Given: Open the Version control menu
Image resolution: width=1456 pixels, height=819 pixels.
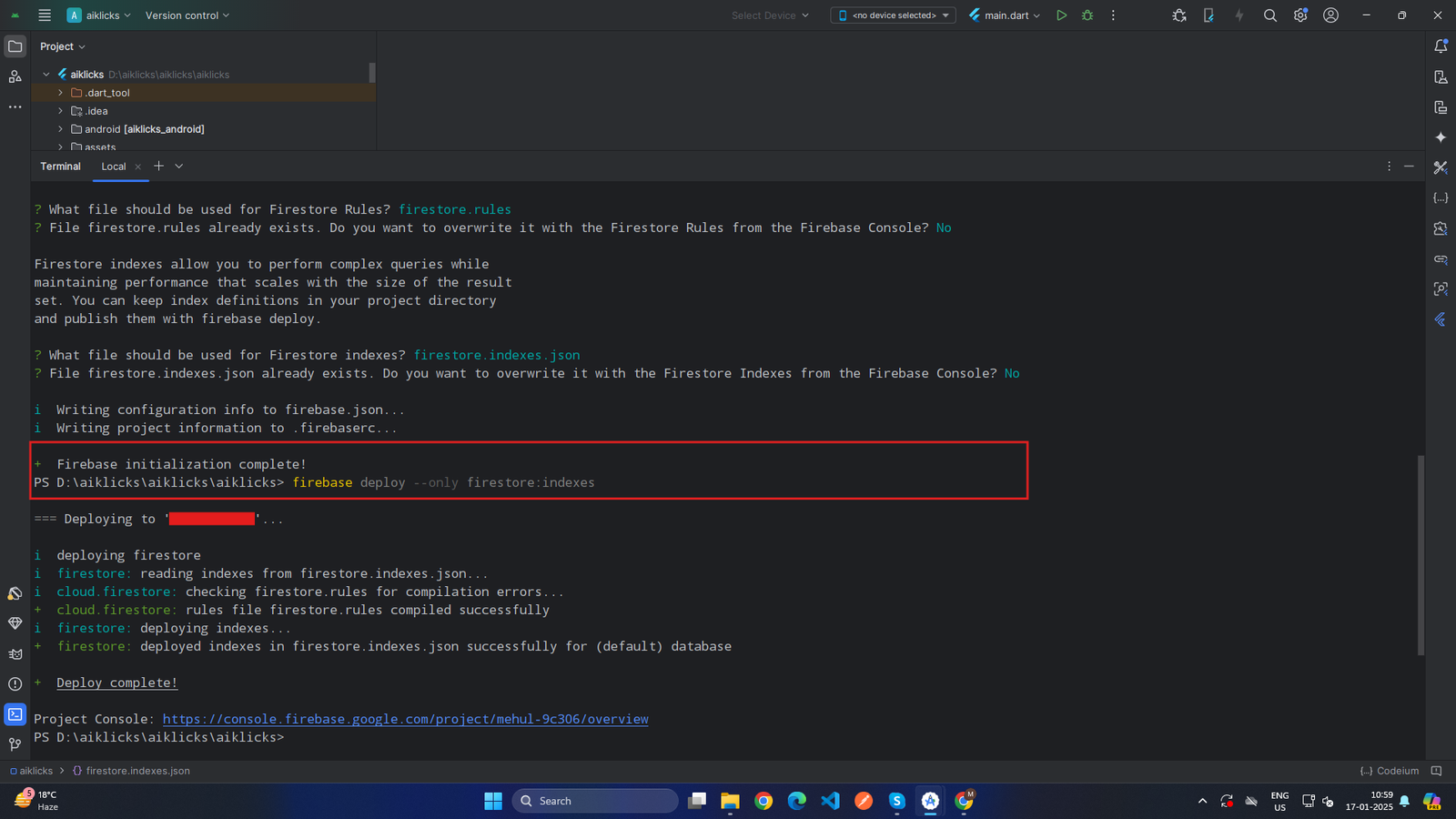Looking at the screenshot, I should (x=187, y=15).
